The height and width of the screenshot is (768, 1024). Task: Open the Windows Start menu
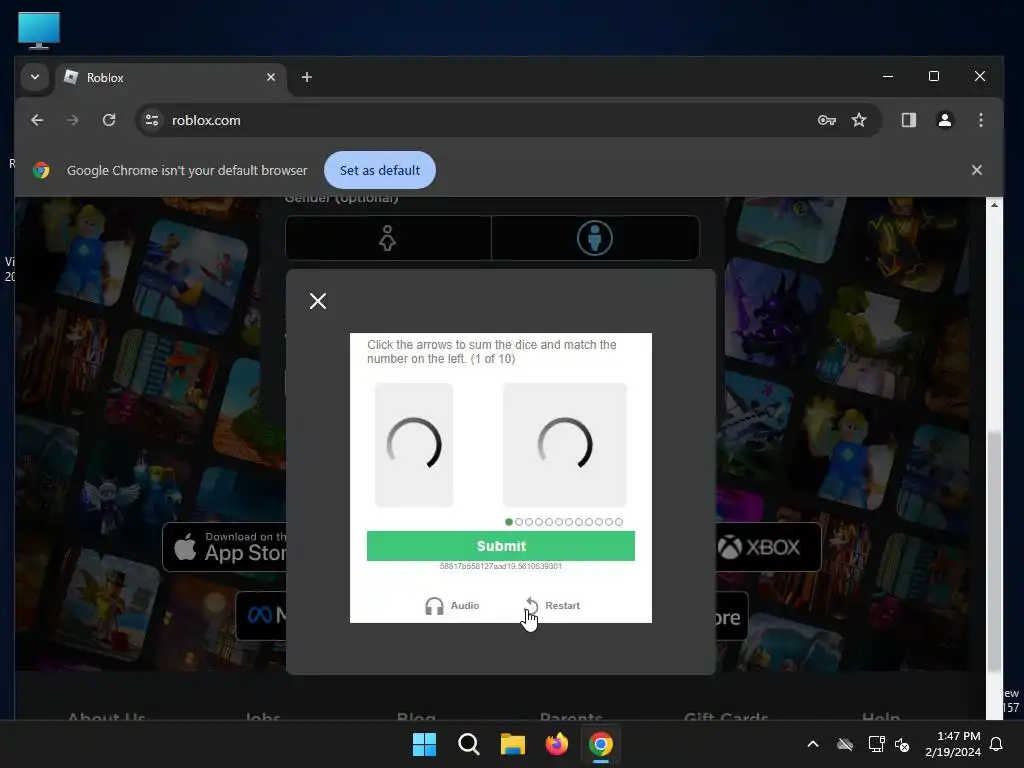[x=424, y=744]
